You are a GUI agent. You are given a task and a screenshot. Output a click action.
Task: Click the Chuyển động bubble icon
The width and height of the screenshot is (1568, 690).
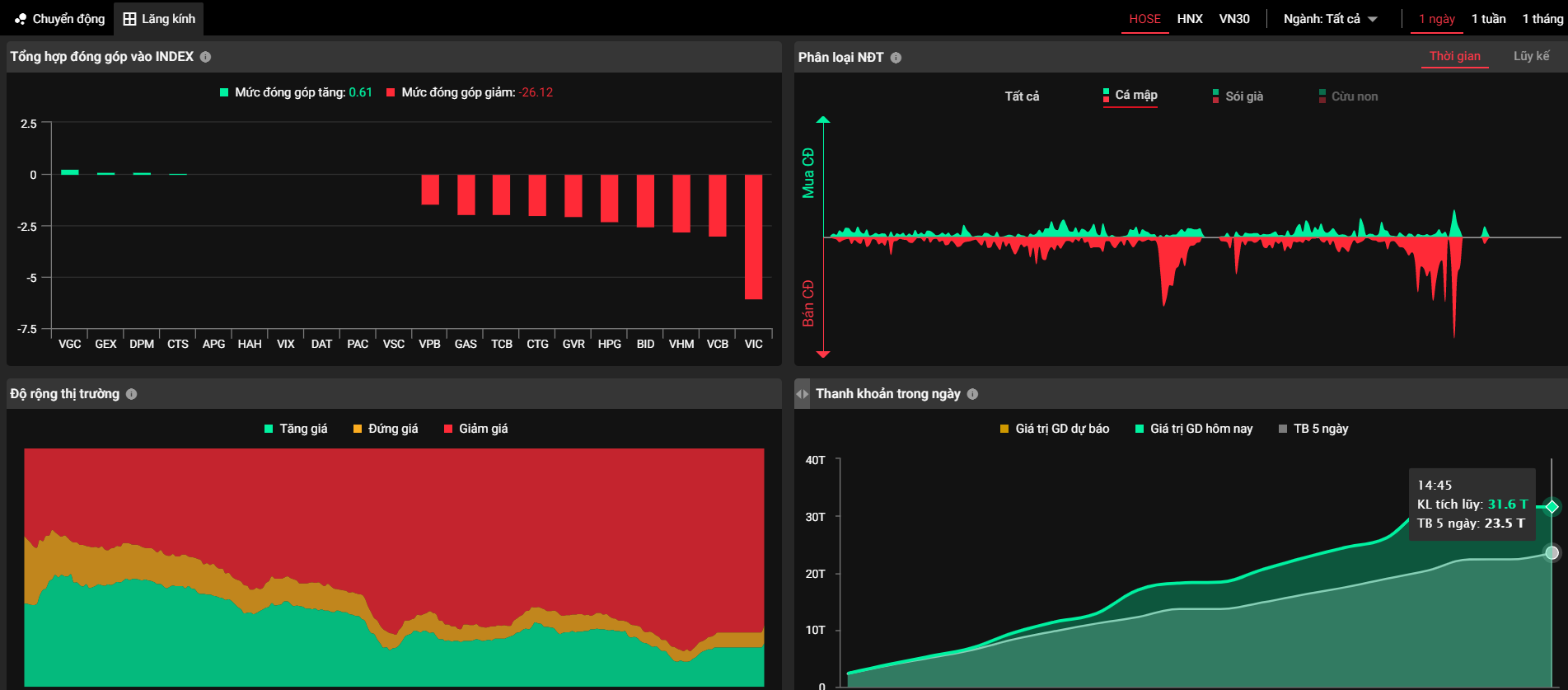pyautogui.click(x=21, y=19)
